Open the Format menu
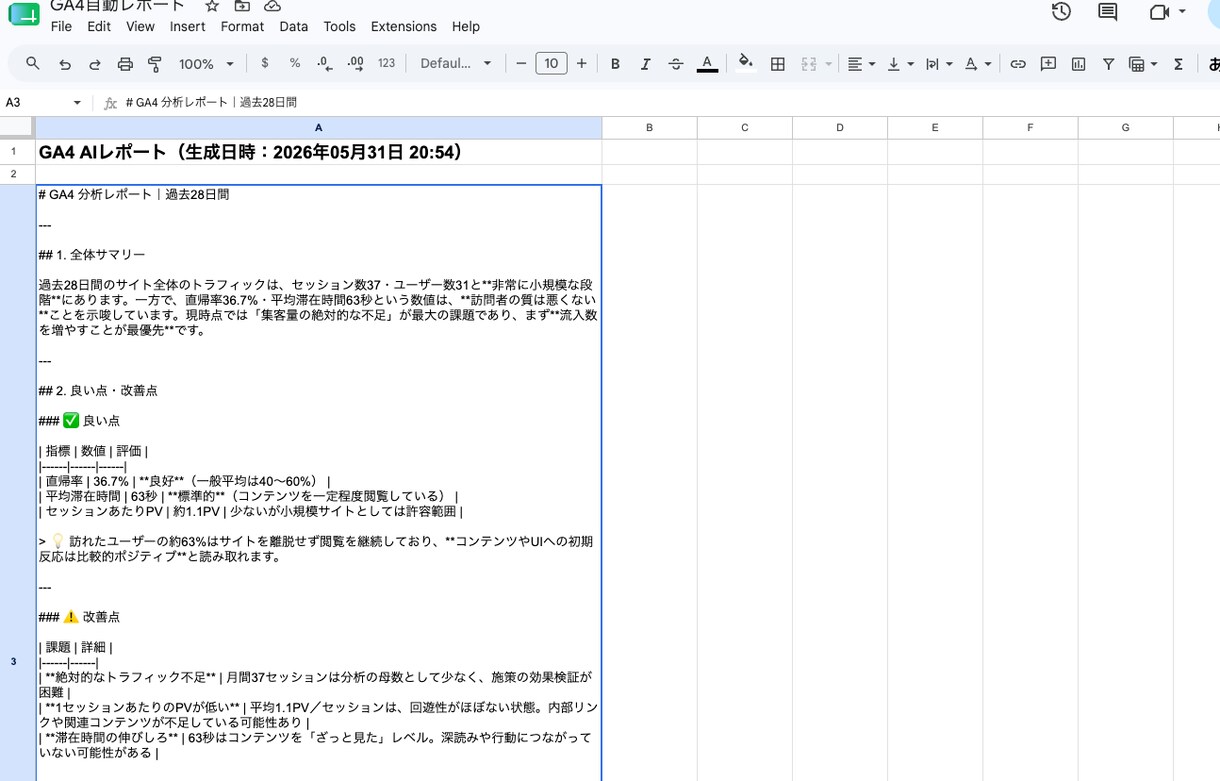 [x=242, y=26]
